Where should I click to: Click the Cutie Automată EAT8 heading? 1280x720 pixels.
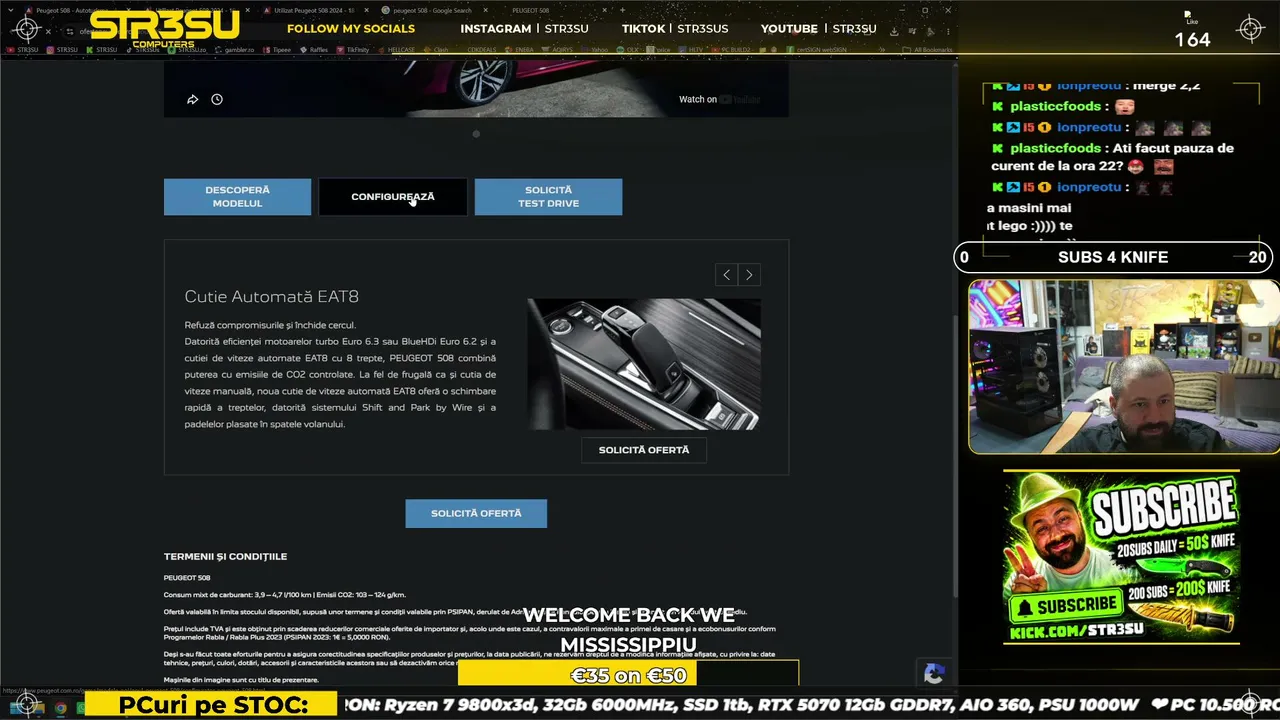(272, 297)
